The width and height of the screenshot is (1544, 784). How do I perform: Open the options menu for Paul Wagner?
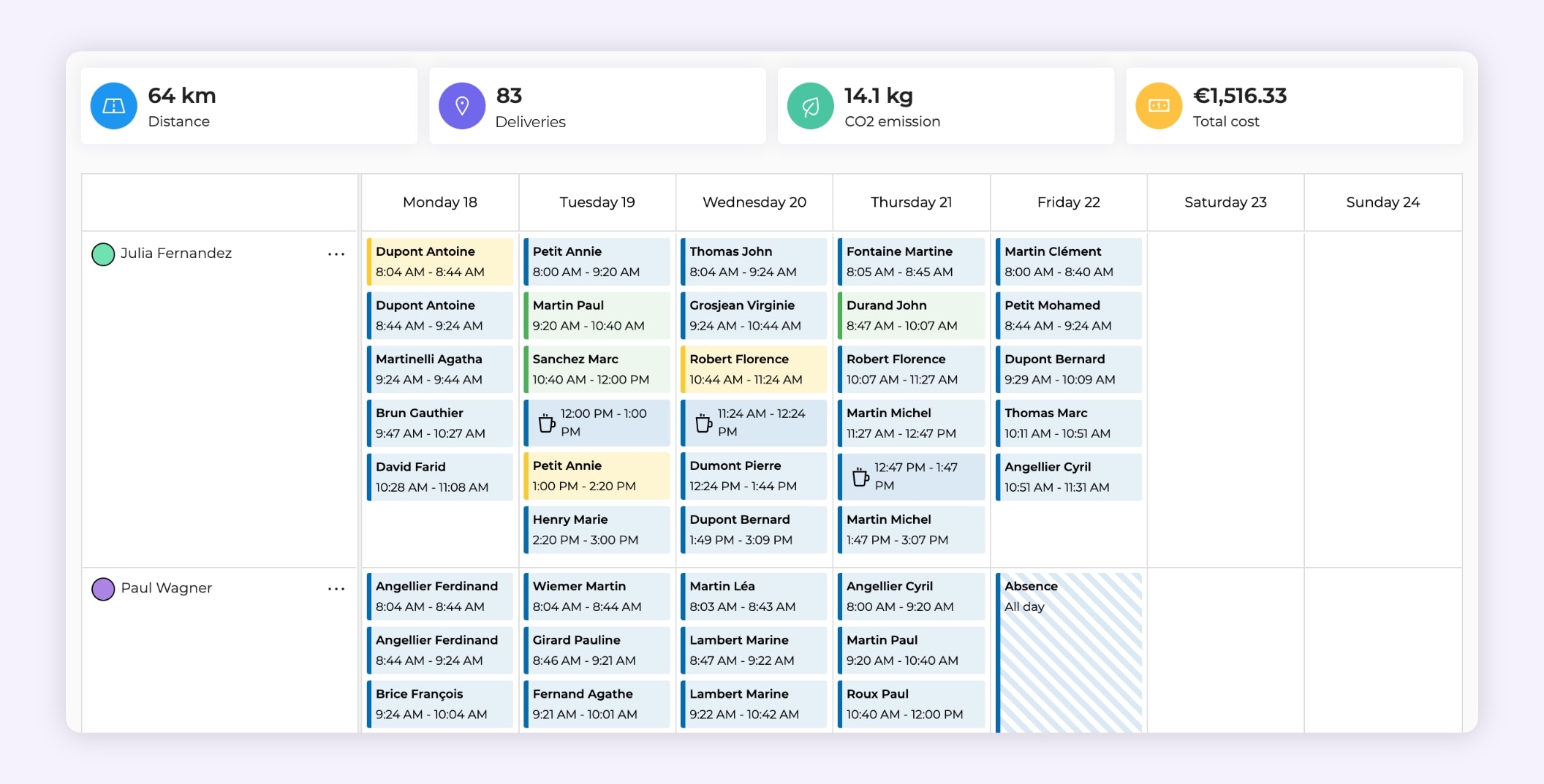point(336,588)
